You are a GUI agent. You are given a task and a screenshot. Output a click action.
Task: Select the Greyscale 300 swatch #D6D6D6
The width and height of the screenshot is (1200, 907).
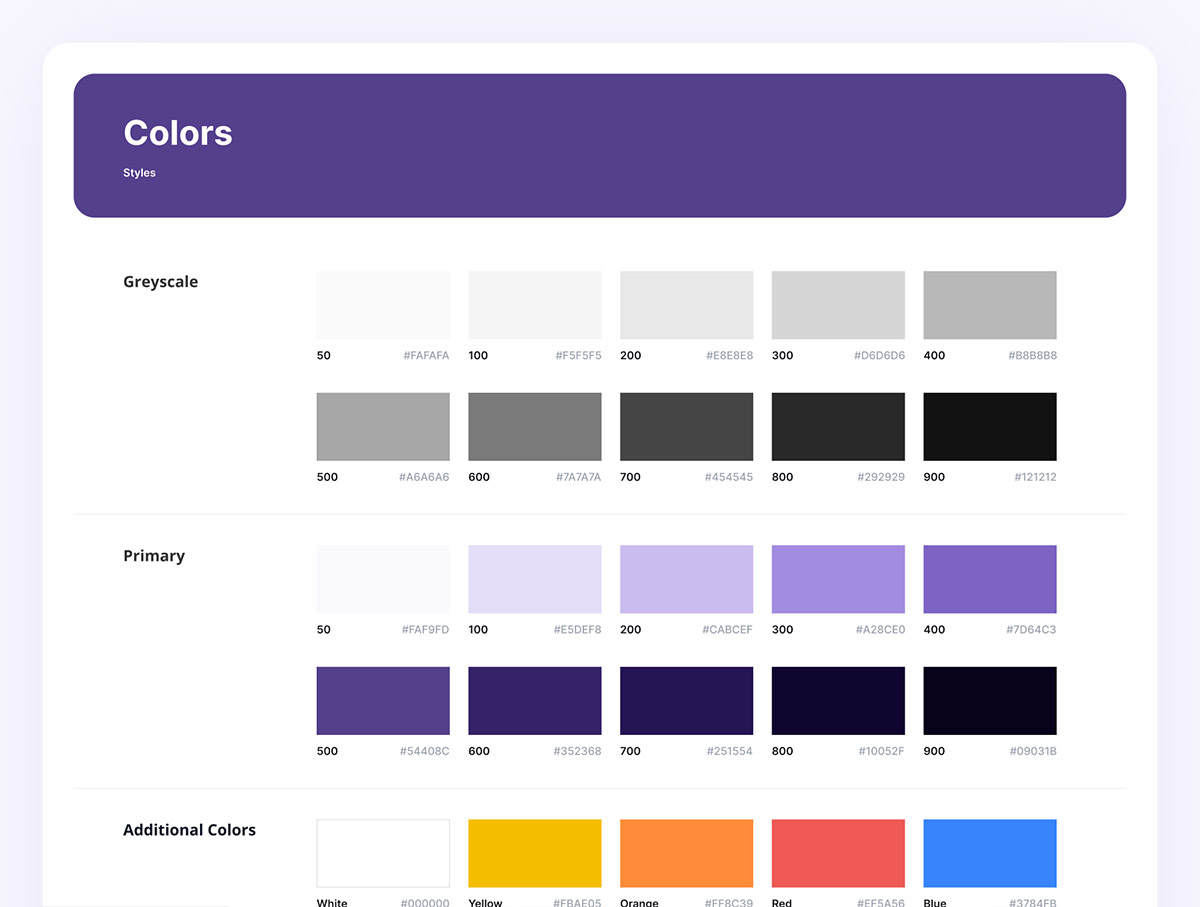click(838, 305)
